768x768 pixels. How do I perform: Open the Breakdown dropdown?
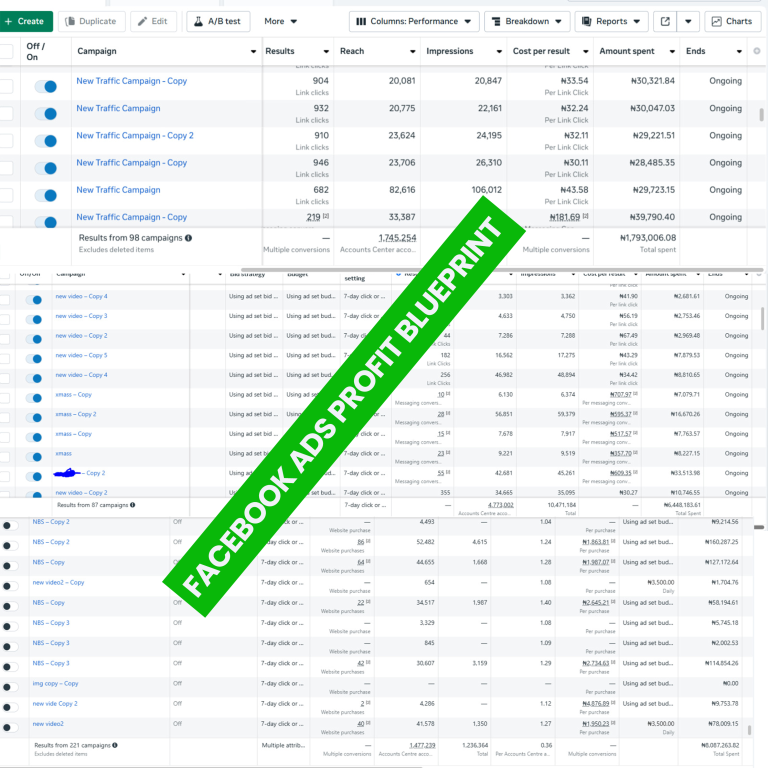527,22
